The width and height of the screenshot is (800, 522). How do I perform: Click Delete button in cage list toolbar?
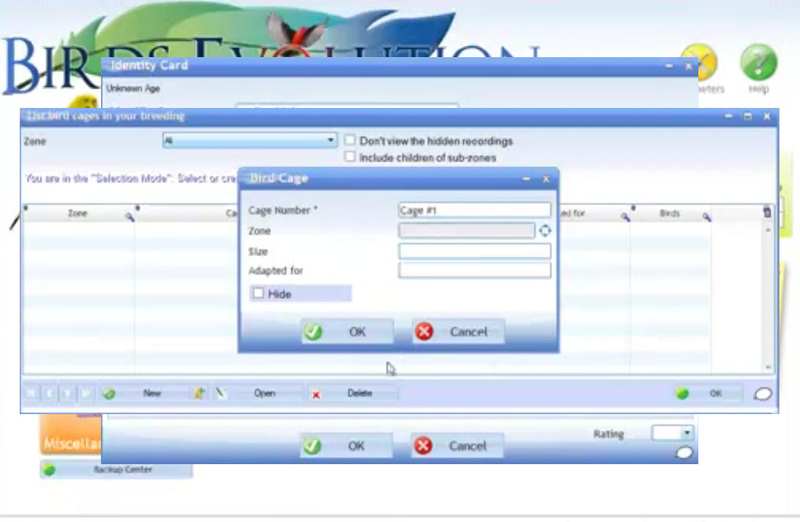coord(353,393)
